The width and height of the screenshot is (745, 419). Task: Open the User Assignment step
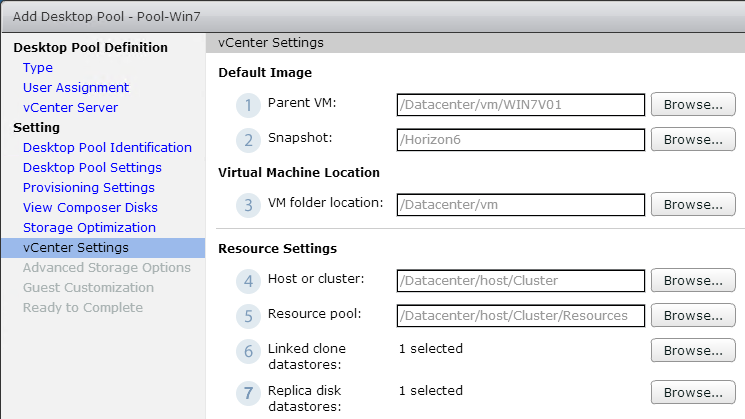[76, 87]
